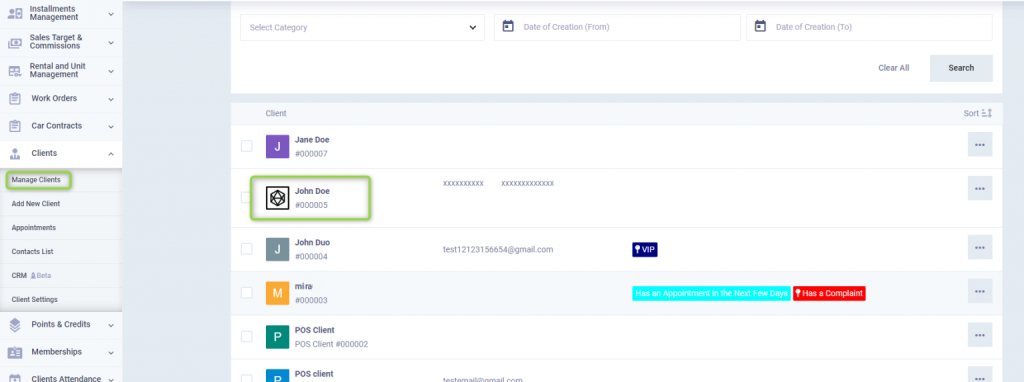Open the three-dot menu for John Duo
This screenshot has width=1024, height=382.
(980, 247)
